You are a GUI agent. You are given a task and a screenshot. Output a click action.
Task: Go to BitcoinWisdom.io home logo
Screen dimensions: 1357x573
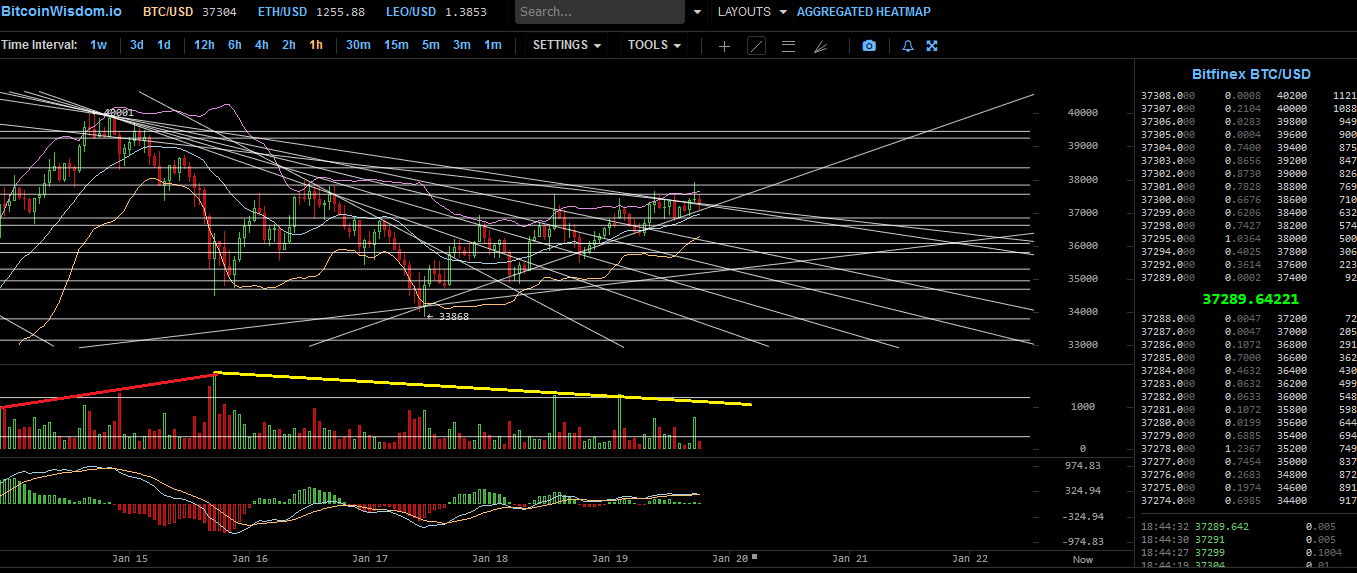pyautogui.click(x=61, y=11)
